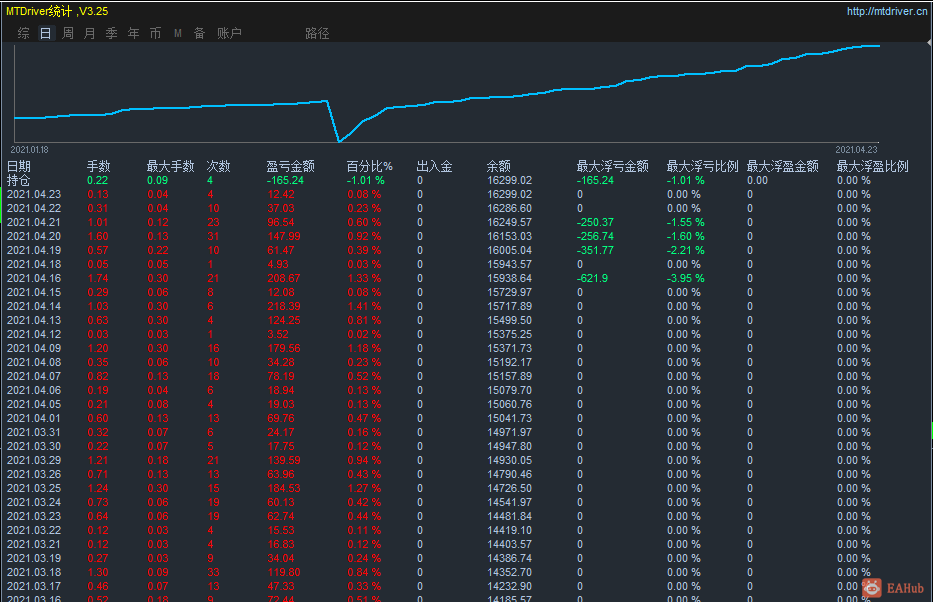This screenshot has width=933, height=603.
Task: Click the -3.95 % floating loss ratio
Action: (685, 278)
